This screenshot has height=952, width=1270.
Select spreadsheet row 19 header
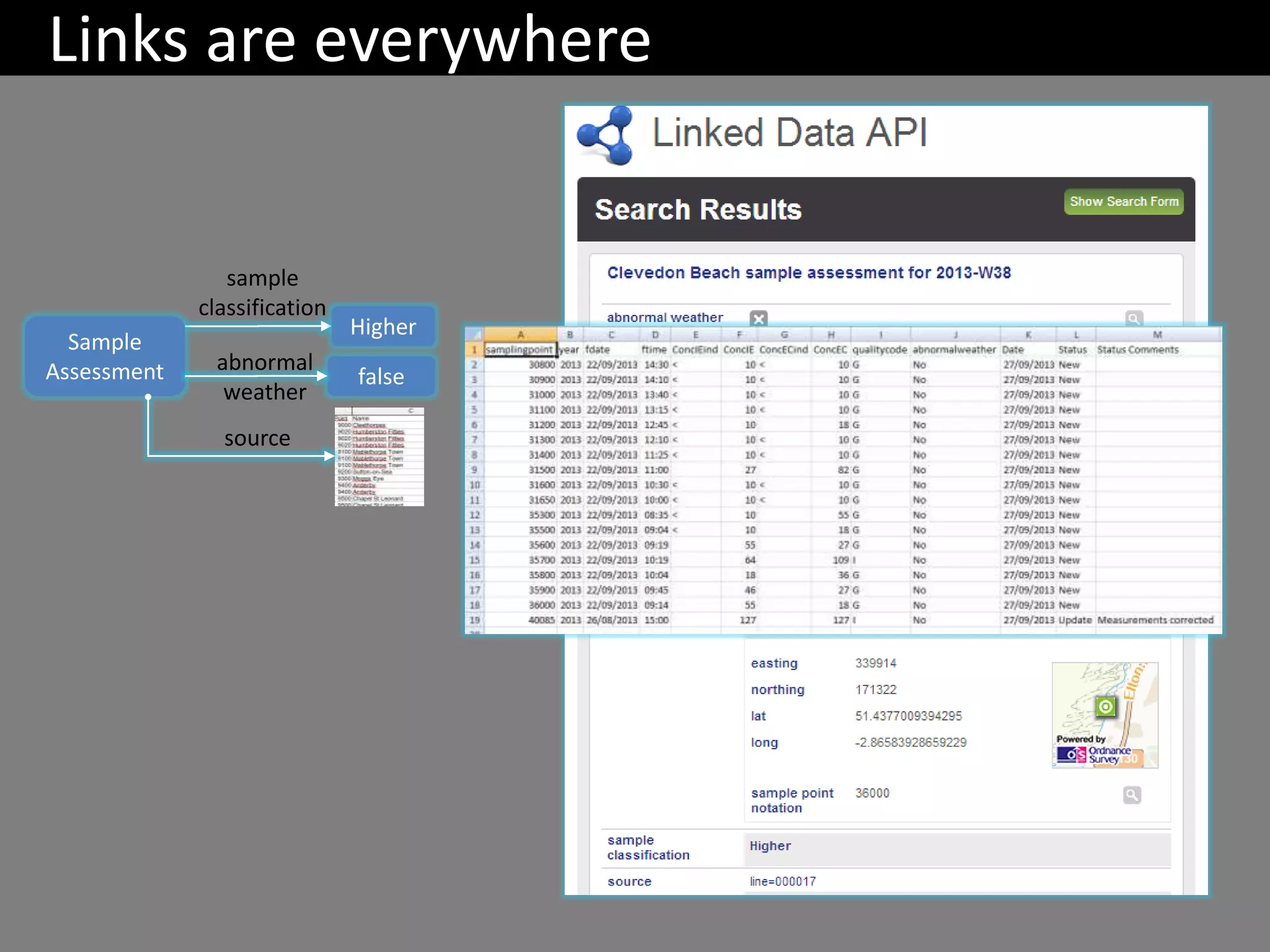[474, 620]
